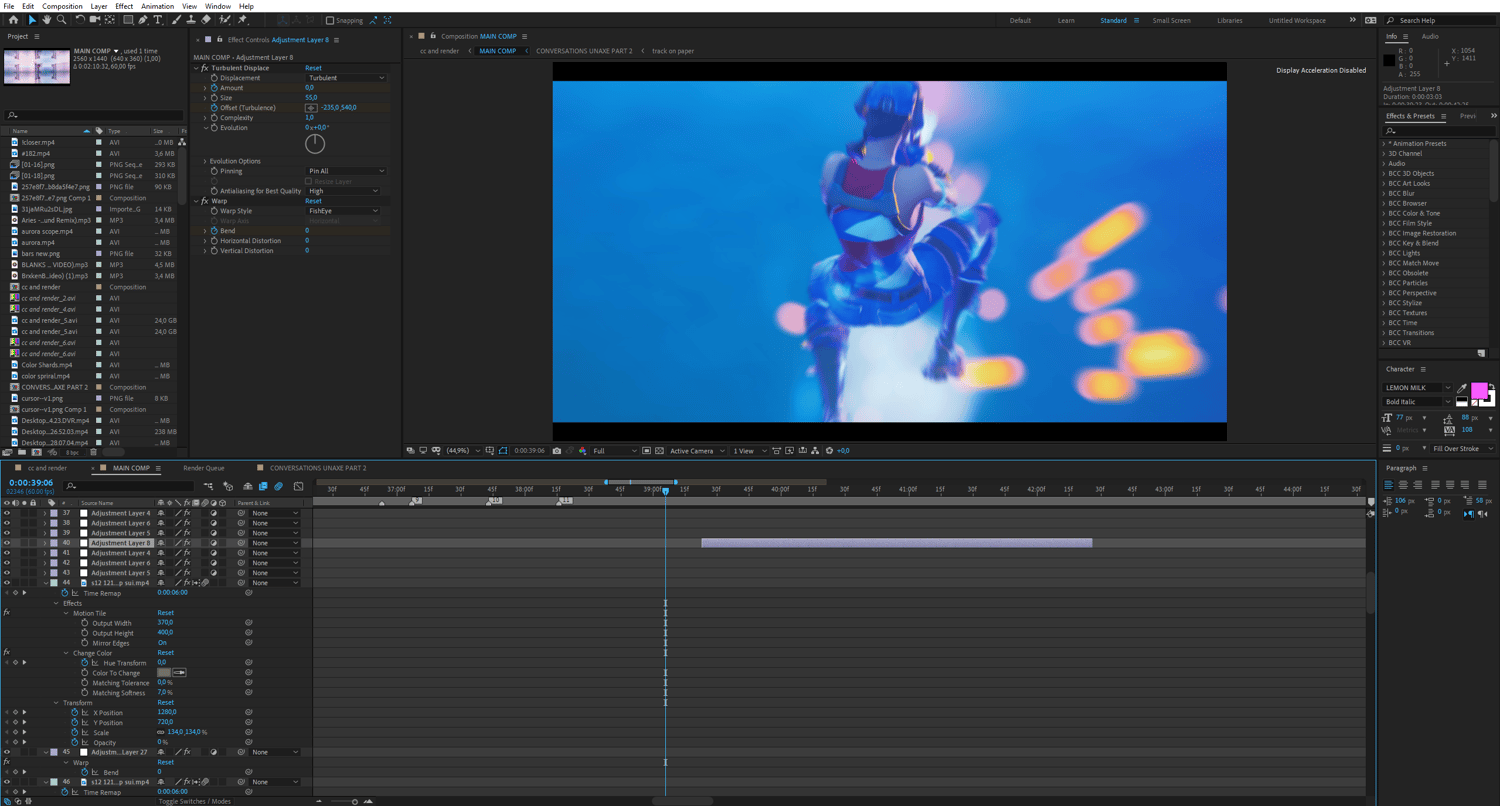This screenshot has width=1500, height=806.
Task: Open the Composition menu
Action: point(62,6)
